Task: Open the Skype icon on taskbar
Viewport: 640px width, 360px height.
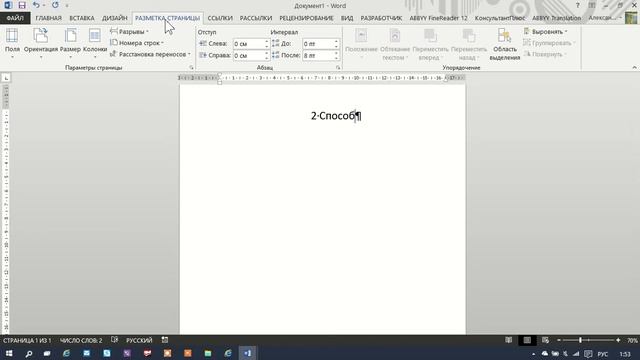Action: (x=107, y=353)
